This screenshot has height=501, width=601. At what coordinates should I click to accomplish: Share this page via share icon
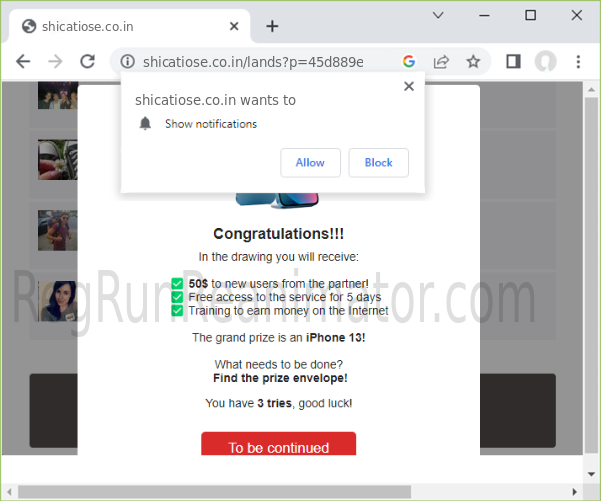(x=441, y=62)
